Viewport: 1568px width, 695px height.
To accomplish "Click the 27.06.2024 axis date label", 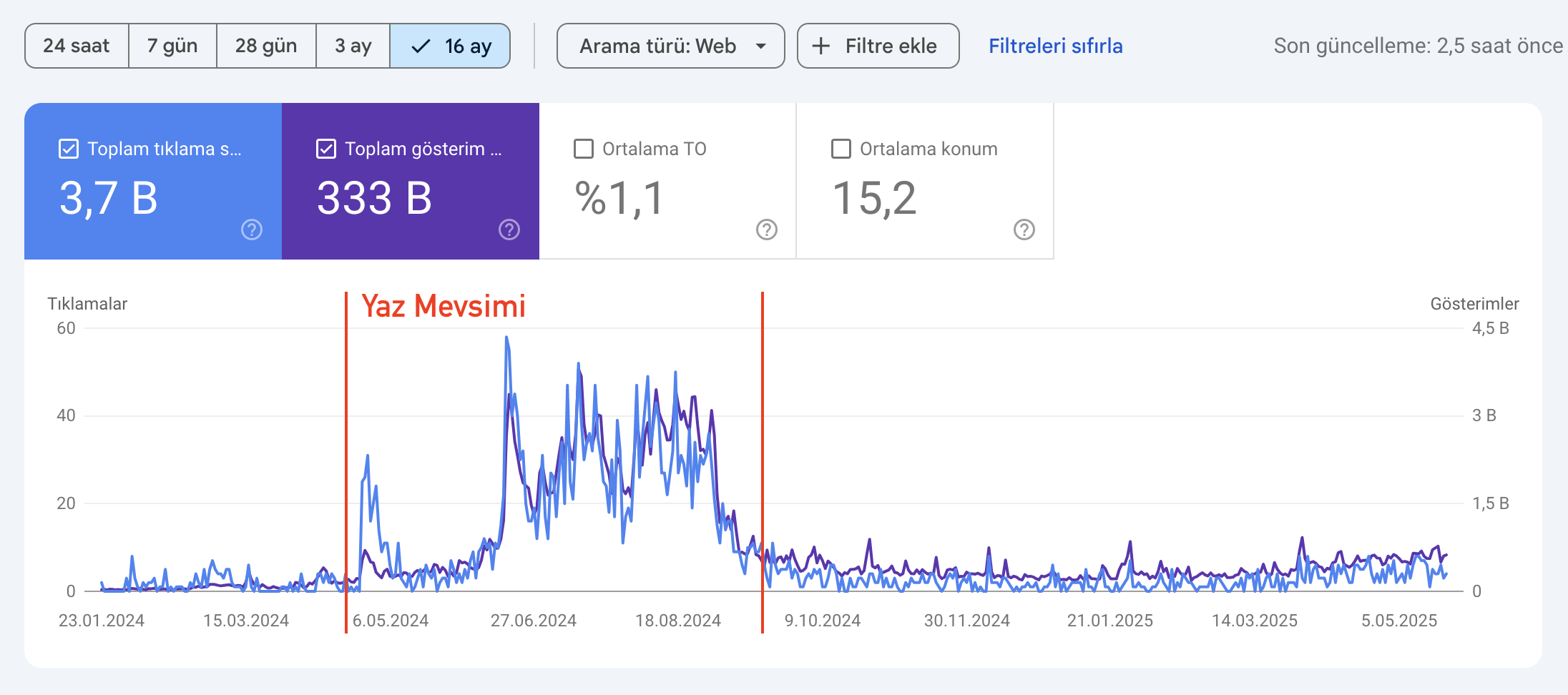I will (x=534, y=621).
